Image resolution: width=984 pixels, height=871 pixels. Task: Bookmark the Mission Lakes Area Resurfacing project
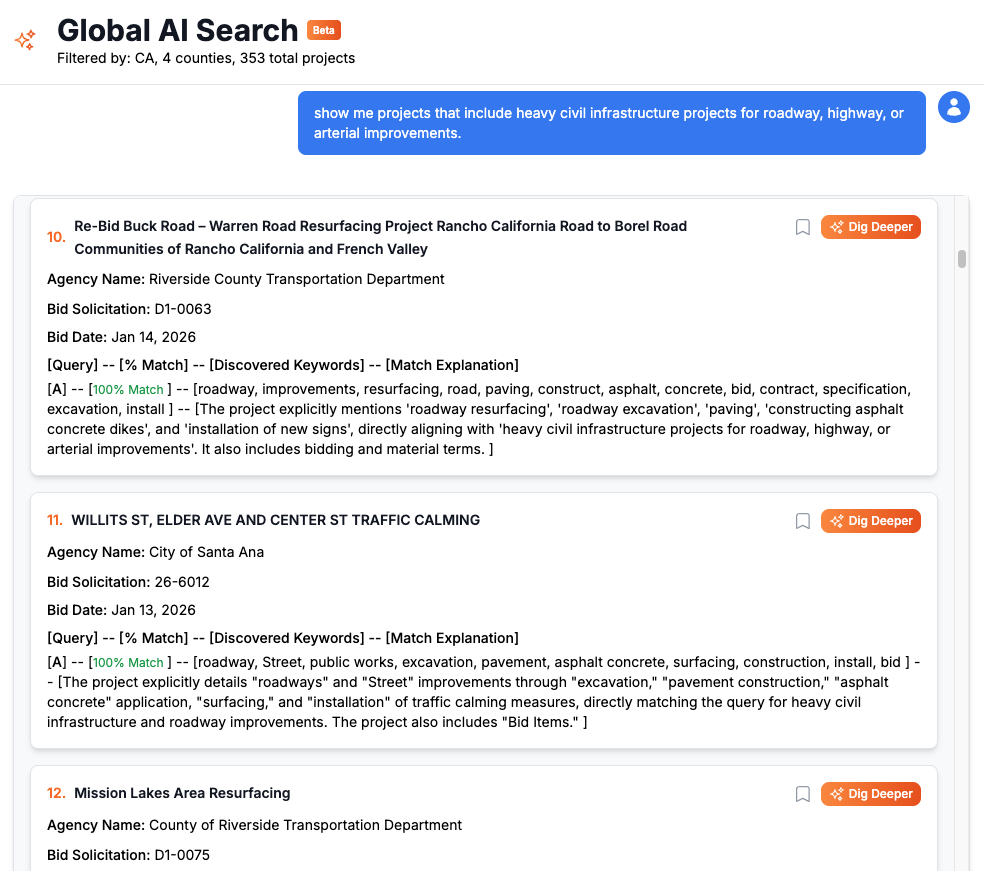[802, 793]
